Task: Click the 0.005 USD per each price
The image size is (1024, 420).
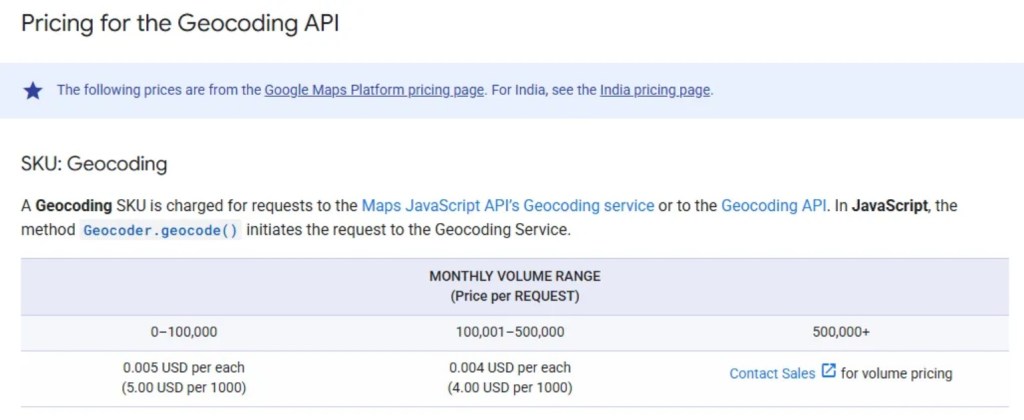Action: pyautogui.click(x=183, y=367)
